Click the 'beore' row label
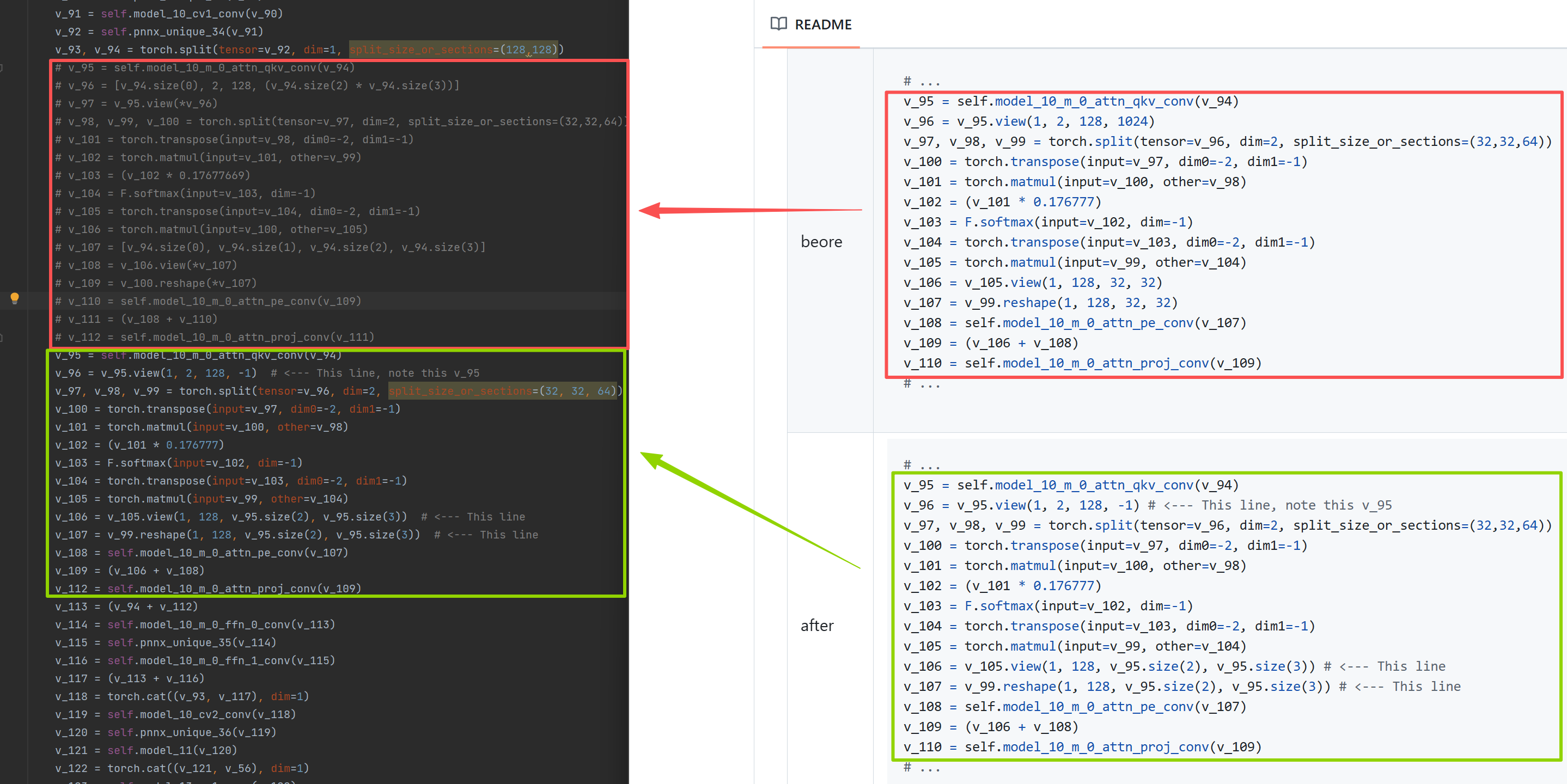Image resolution: width=1567 pixels, height=784 pixels. (821, 242)
